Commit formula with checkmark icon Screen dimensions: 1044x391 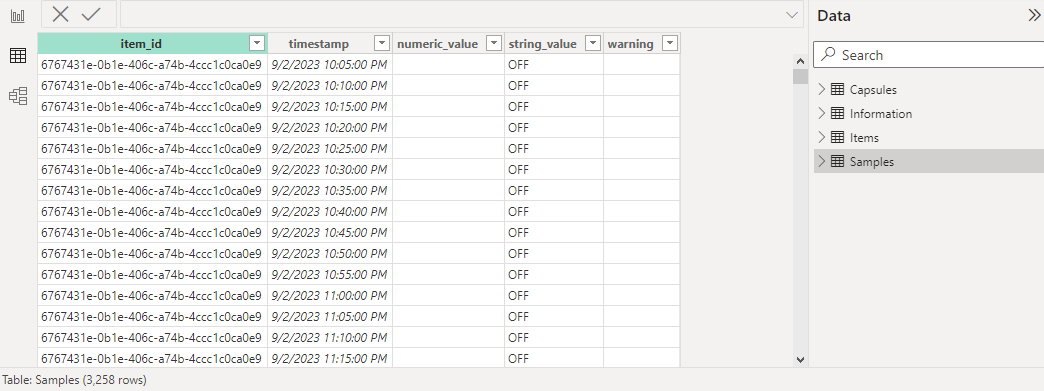[91, 15]
